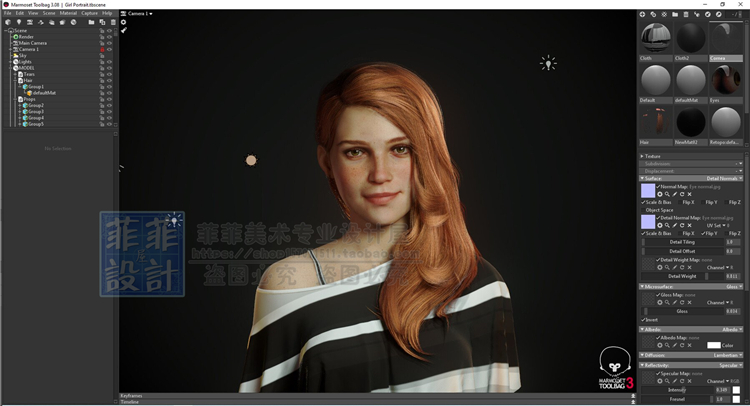Add new object cube icon in scene toolbar
The width and height of the screenshot is (750, 406).
pos(8,22)
